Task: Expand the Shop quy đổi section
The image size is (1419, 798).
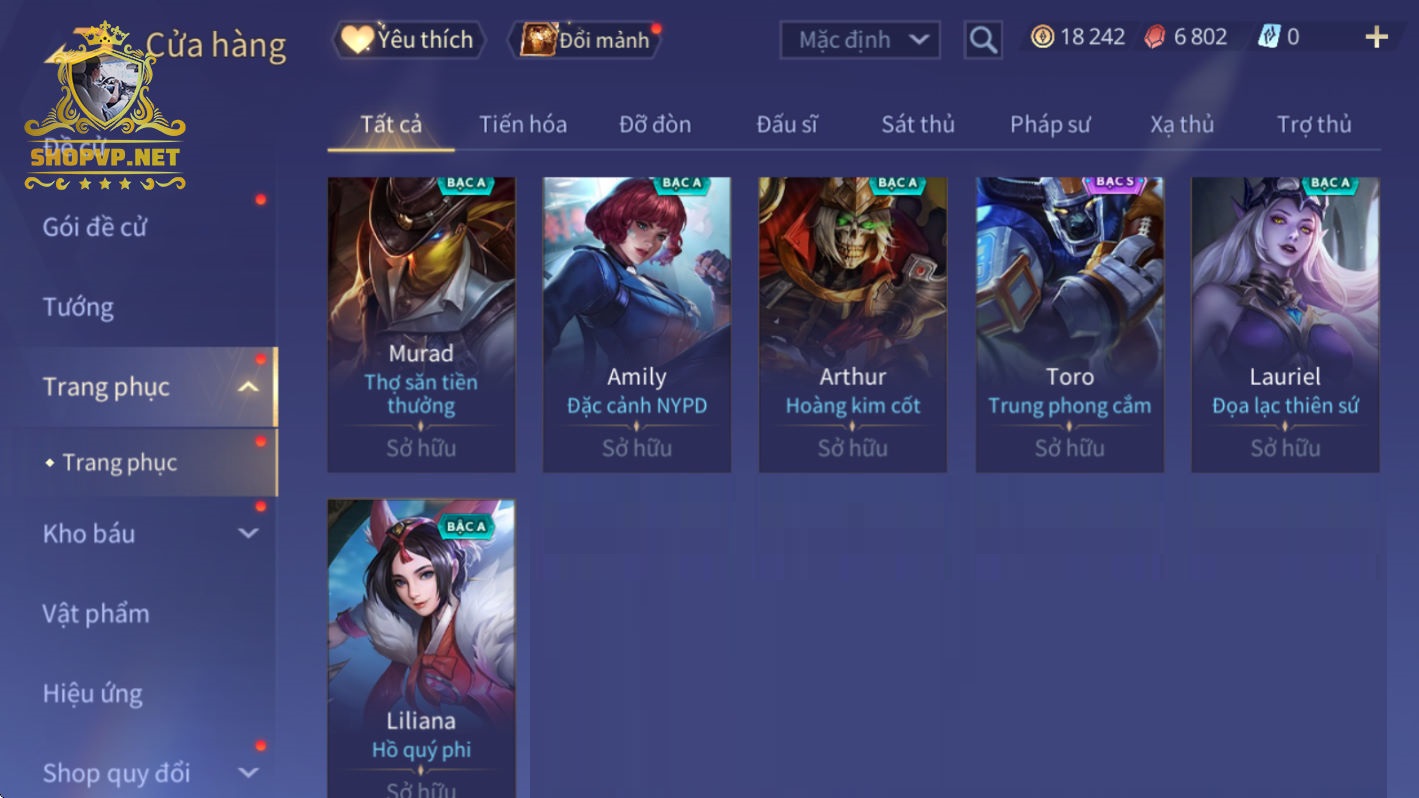Action: [248, 773]
